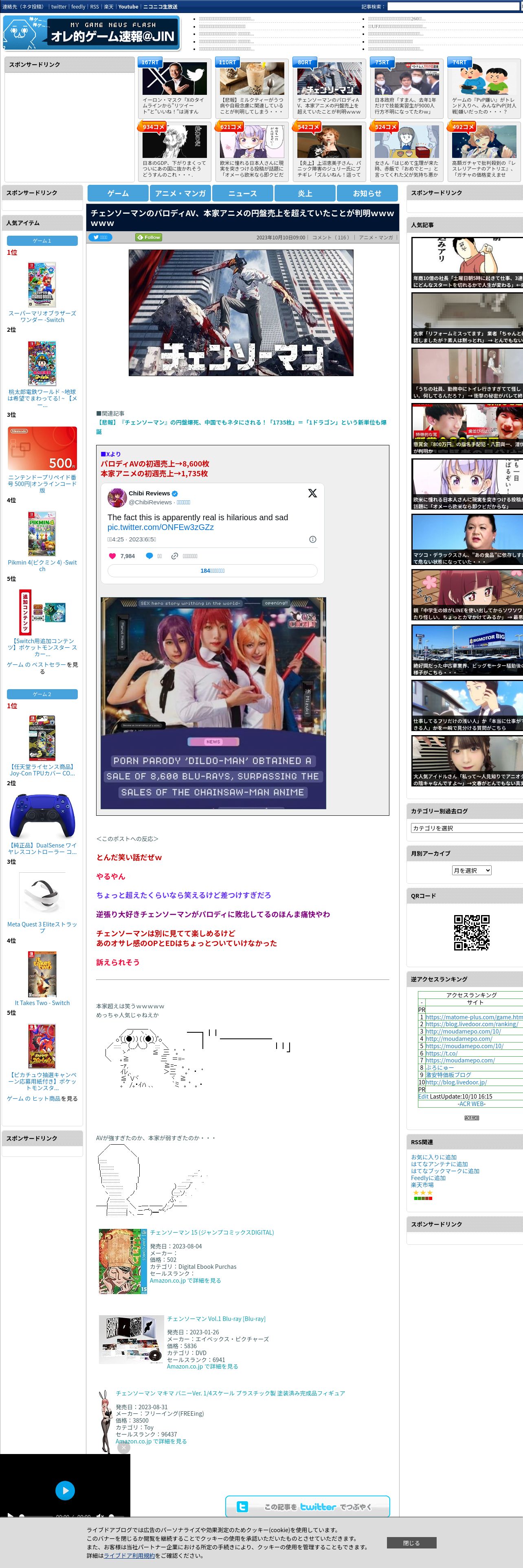Open the マキマ バニーVer. figure product link
523x1568 pixels.
(230, 1393)
